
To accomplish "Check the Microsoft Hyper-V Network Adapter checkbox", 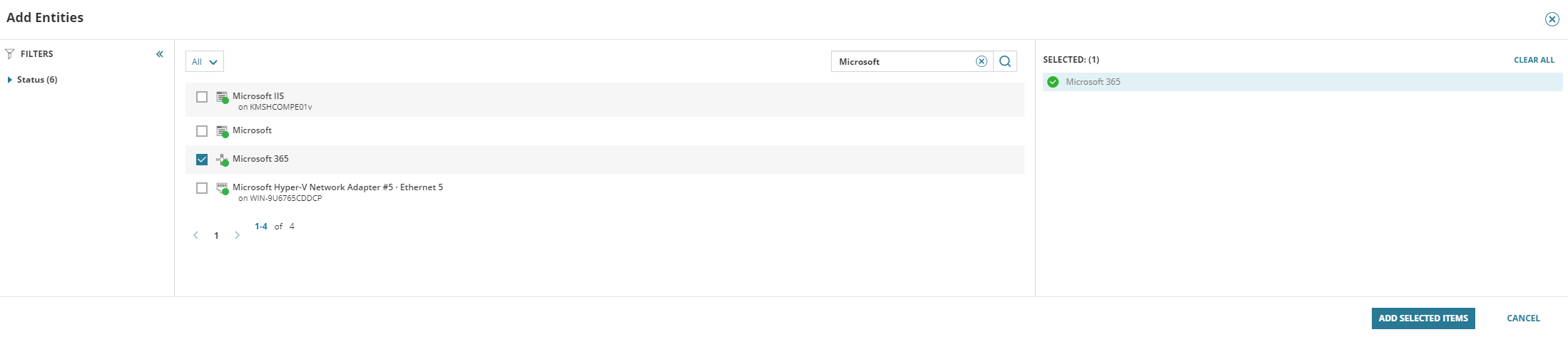I will coord(202,188).
